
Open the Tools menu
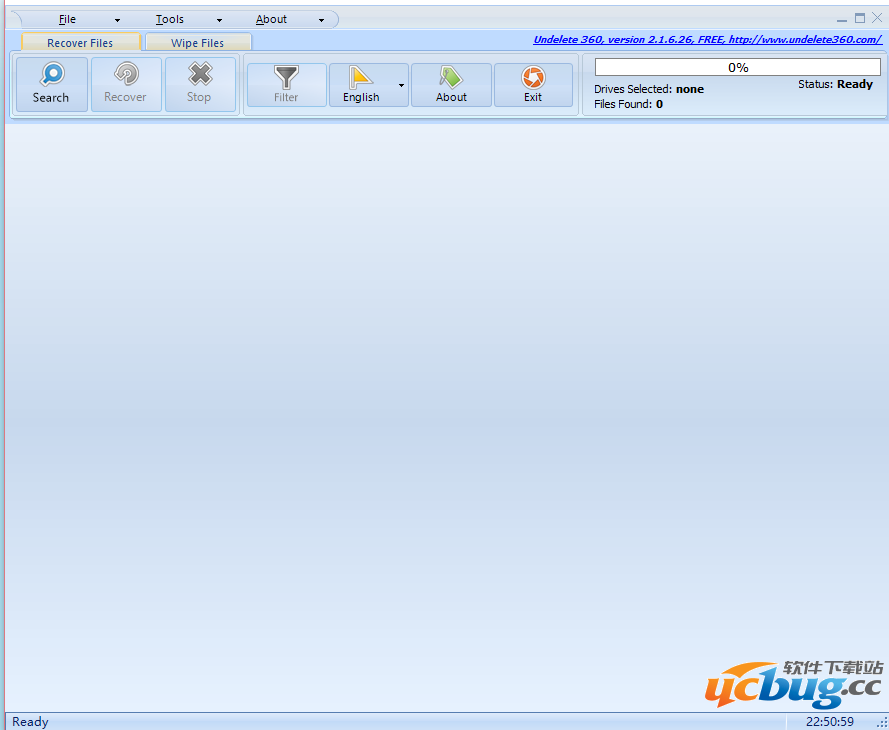(x=170, y=19)
